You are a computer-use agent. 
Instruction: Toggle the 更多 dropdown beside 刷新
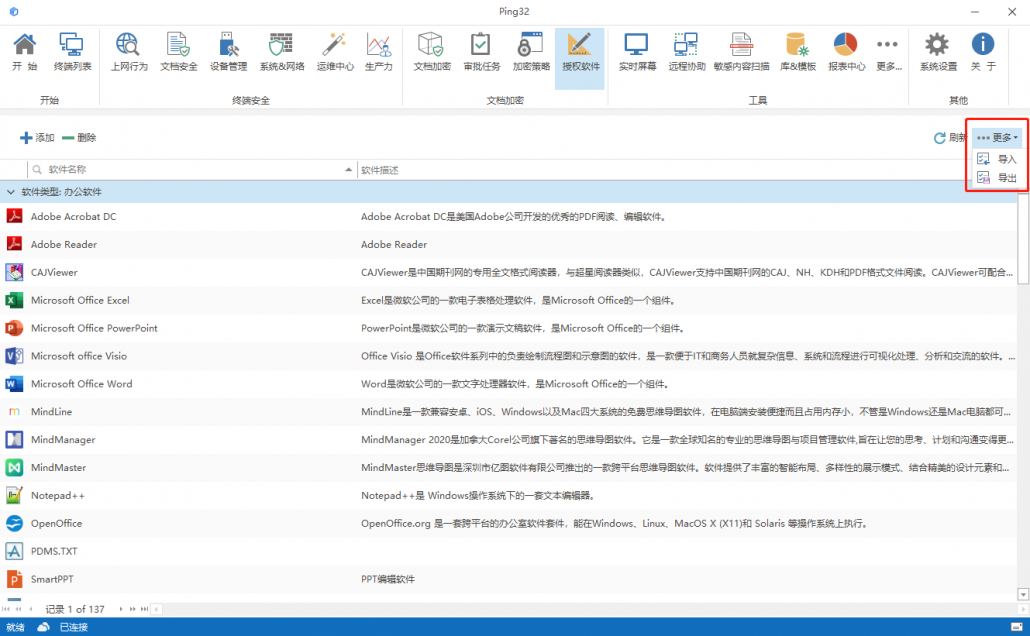(x=997, y=137)
